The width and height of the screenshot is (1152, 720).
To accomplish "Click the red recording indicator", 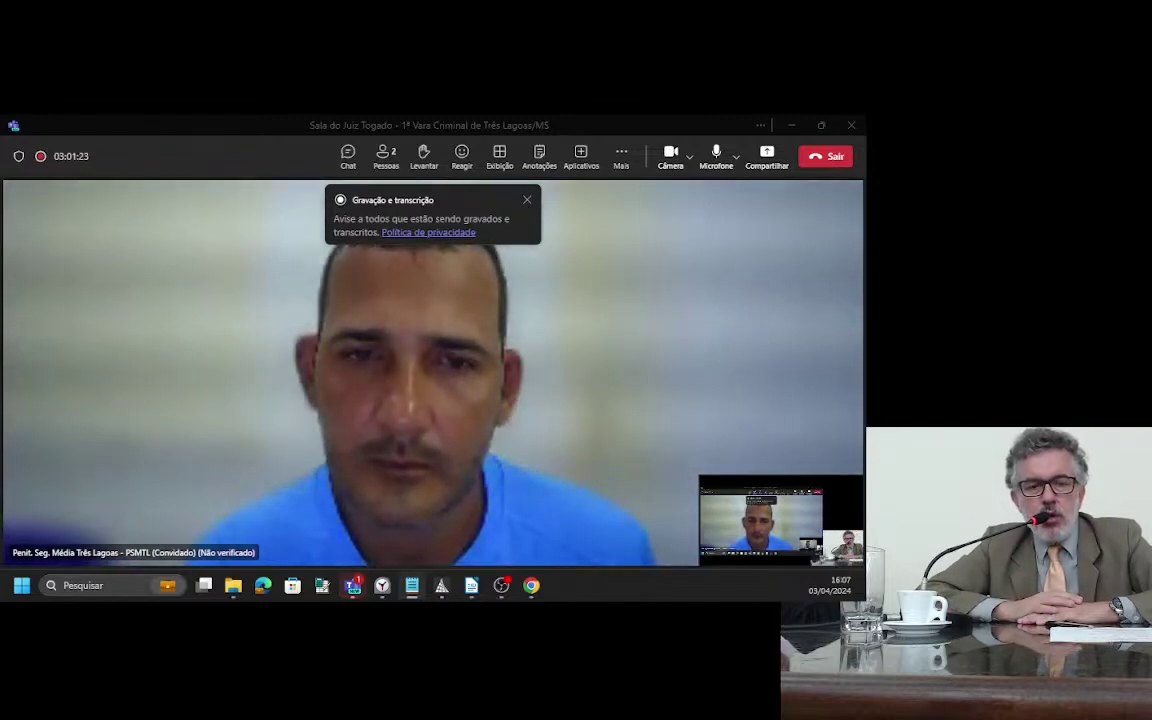I will click(40, 156).
